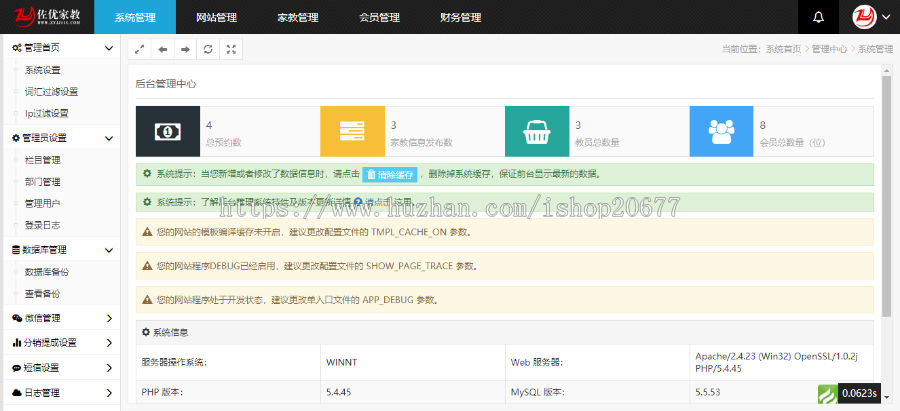
Task: Click the money icon for 总预约数
Action: pyautogui.click(x=168, y=131)
